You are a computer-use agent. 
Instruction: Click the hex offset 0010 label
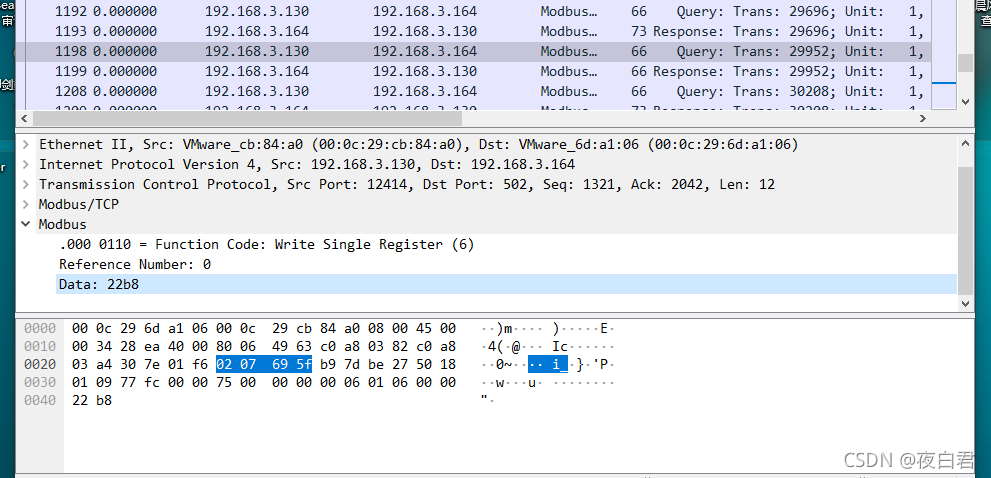pyautogui.click(x=40, y=346)
